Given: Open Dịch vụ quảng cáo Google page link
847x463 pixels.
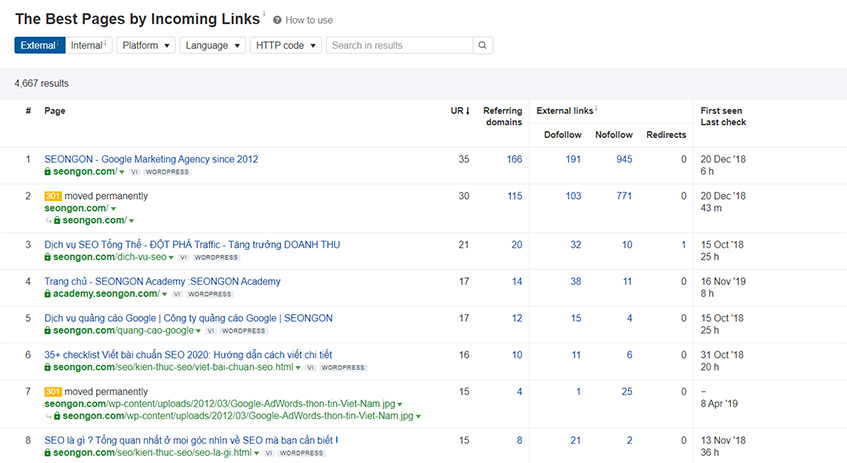Looking at the screenshot, I should [189, 318].
